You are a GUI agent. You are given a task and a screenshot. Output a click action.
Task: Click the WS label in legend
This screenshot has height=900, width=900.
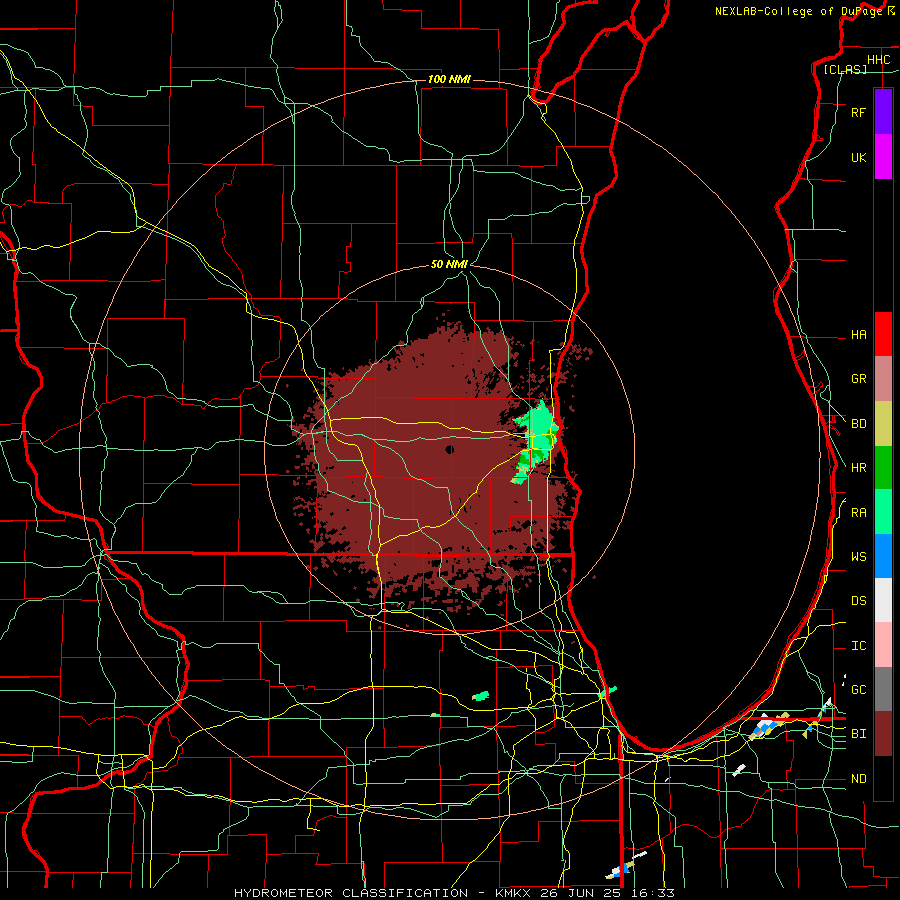point(858,557)
